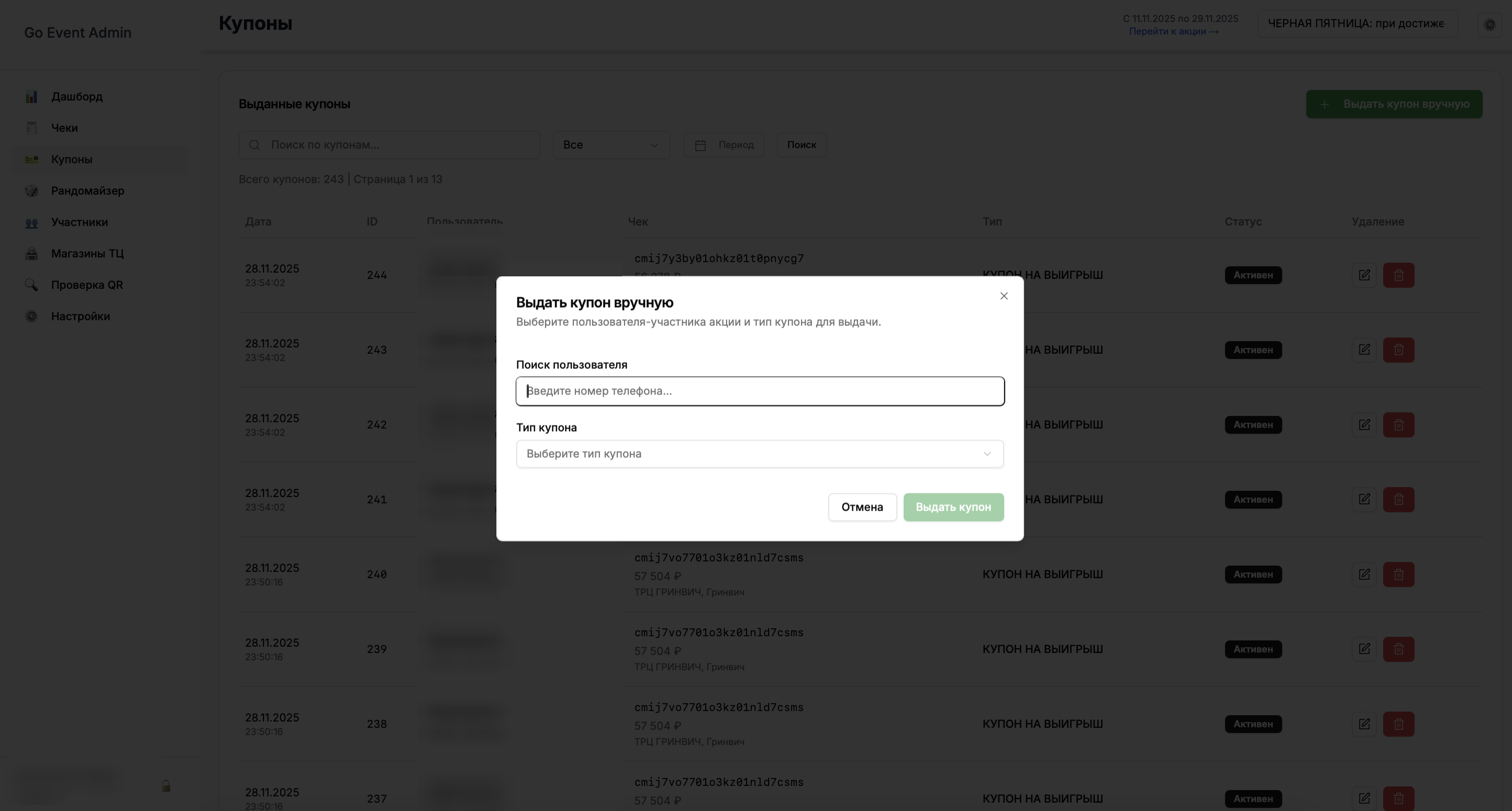Click the gear icon in top-right header
This screenshot has height=811, width=1512.
pyautogui.click(x=1489, y=25)
